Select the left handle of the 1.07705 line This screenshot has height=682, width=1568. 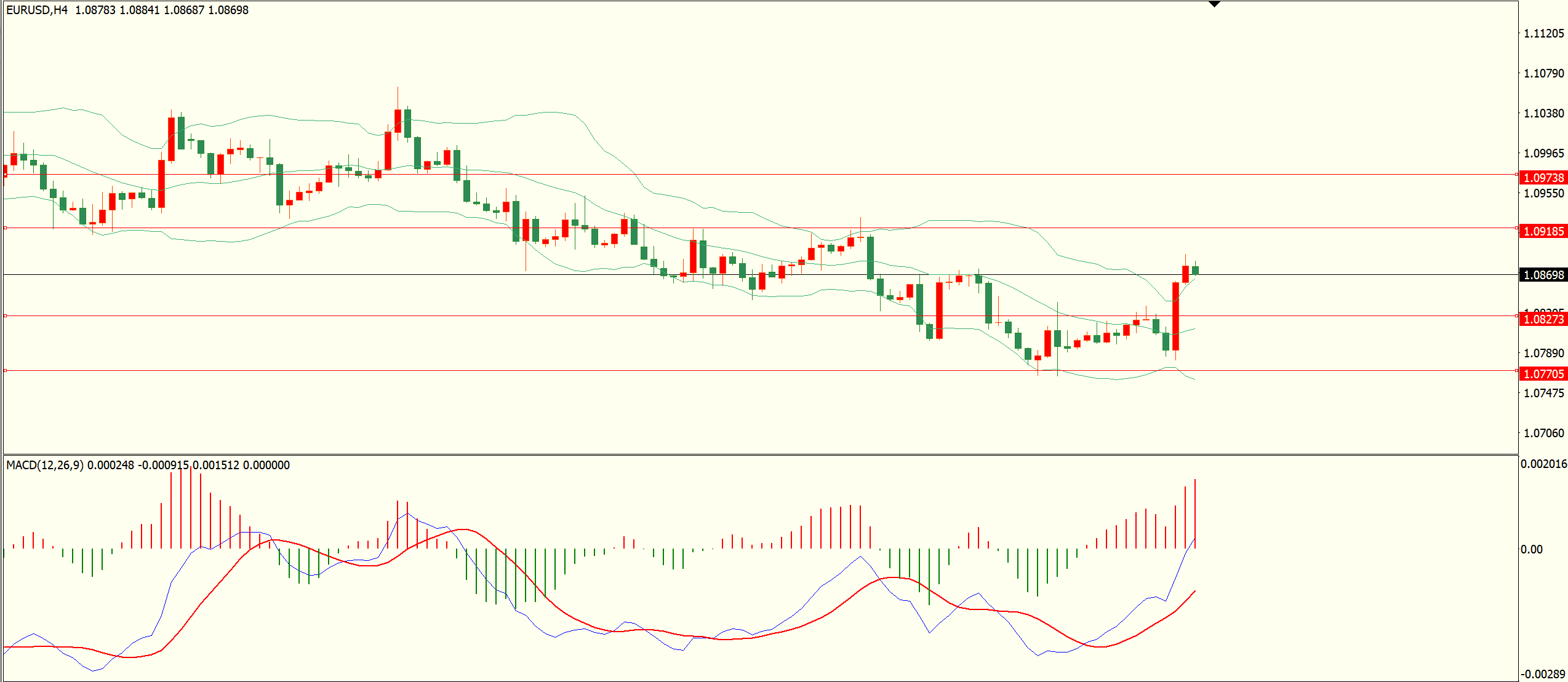5,371
